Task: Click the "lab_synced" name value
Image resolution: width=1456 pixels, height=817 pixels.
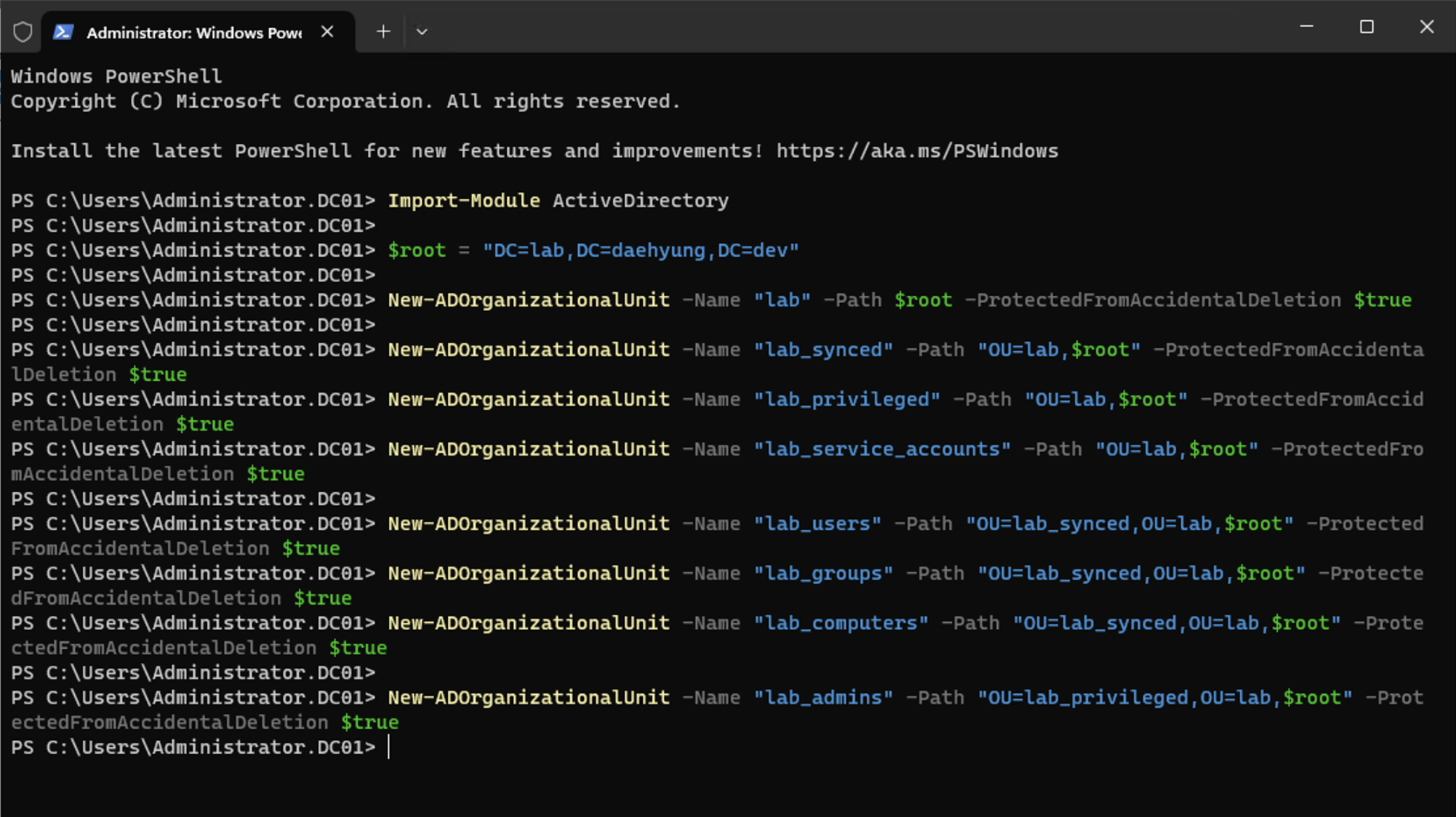Action: [823, 350]
